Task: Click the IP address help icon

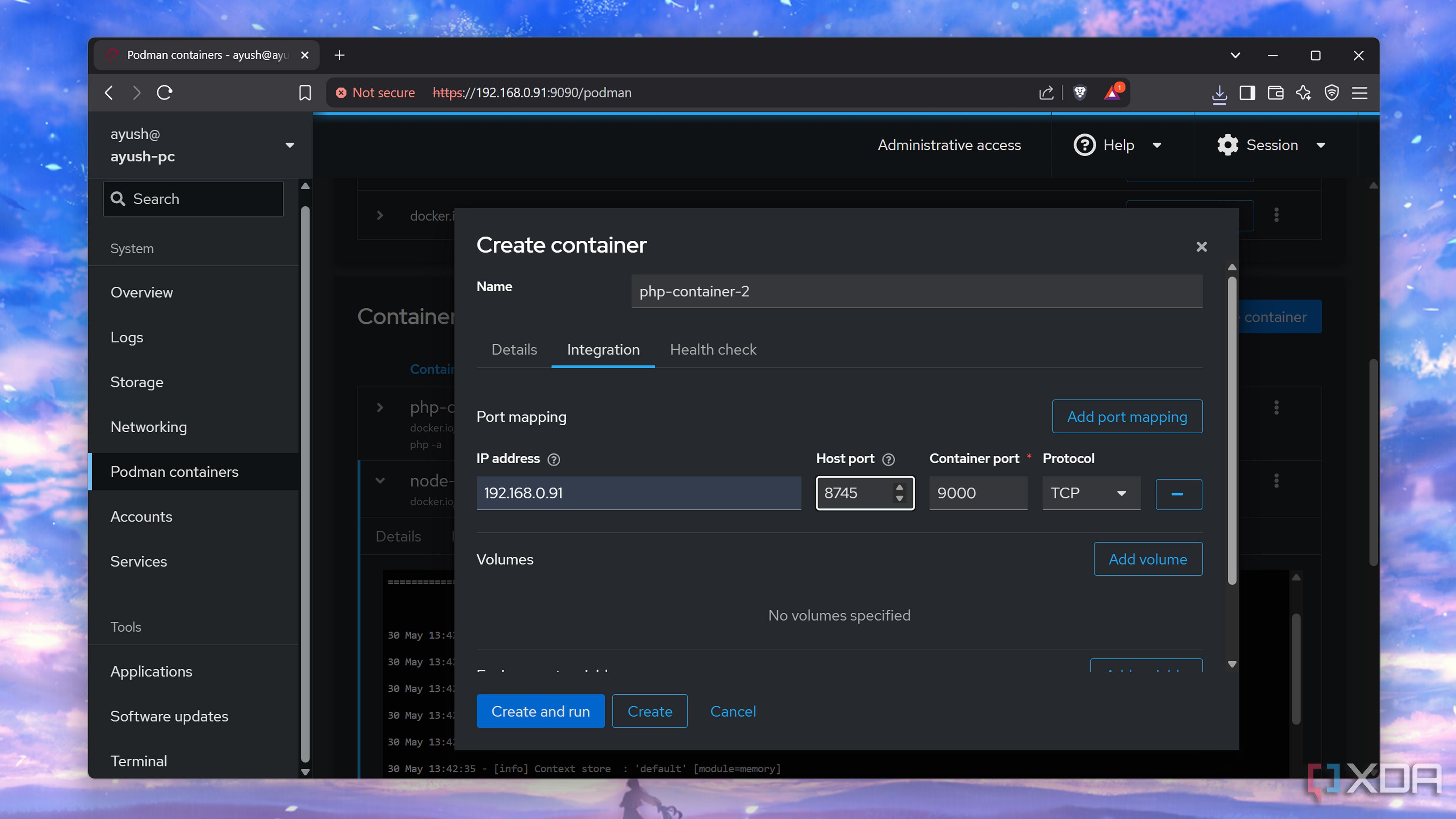Action: click(554, 460)
